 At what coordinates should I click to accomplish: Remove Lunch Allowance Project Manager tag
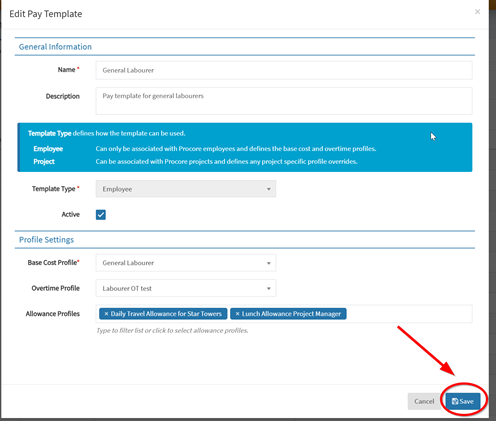point(237,314)
